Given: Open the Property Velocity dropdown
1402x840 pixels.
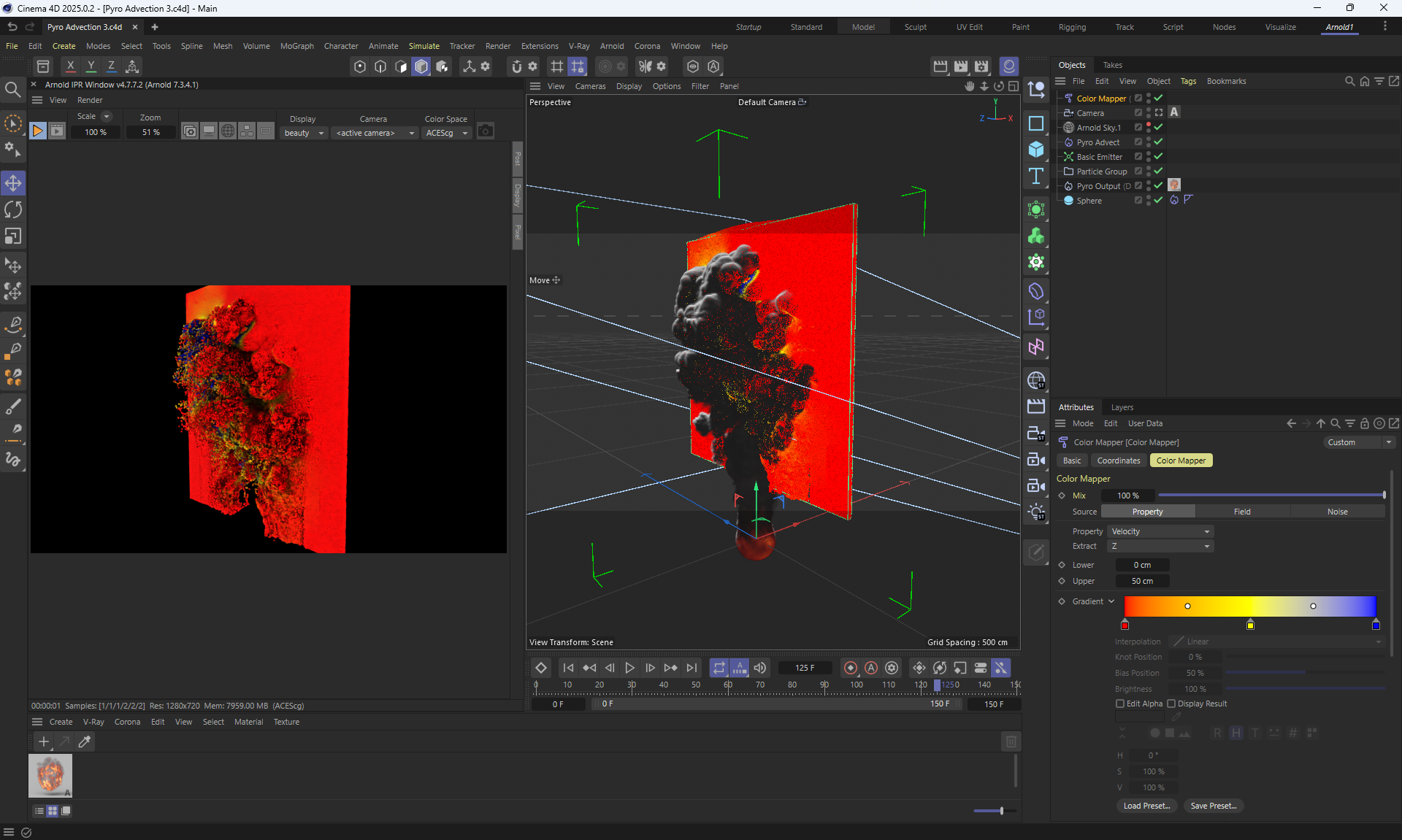Looking at the screenshot, I should coord(1160,531).
